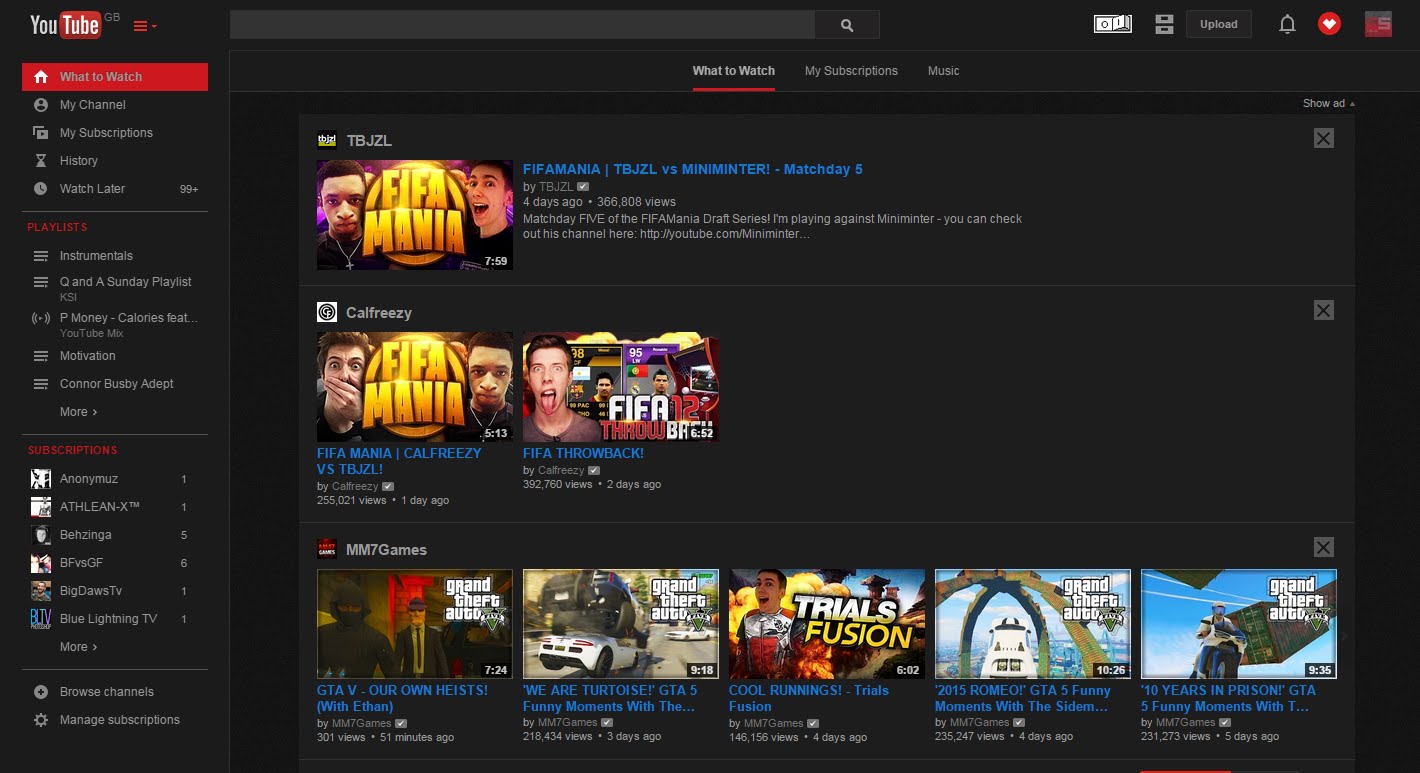Click Browse channels plus icon
Viewport: 1420px width, 773px height.
tap(41, 692)
